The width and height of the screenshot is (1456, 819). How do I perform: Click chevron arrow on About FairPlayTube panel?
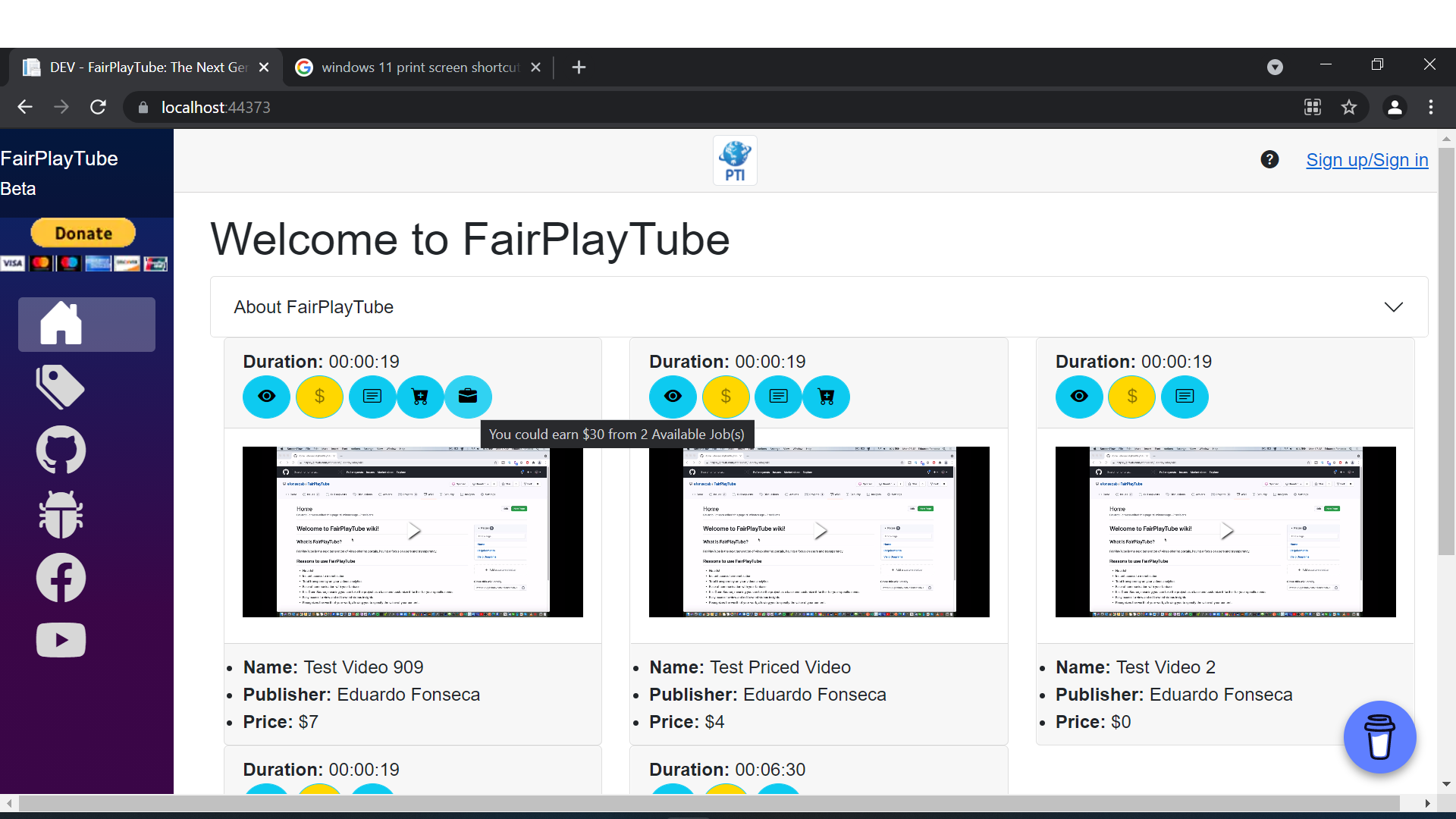coord(1393,307)
